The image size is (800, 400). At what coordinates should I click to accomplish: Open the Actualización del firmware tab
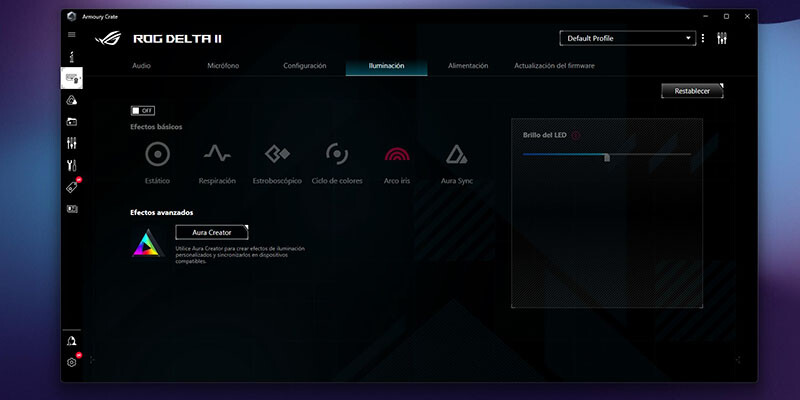[x=554, y=66]
